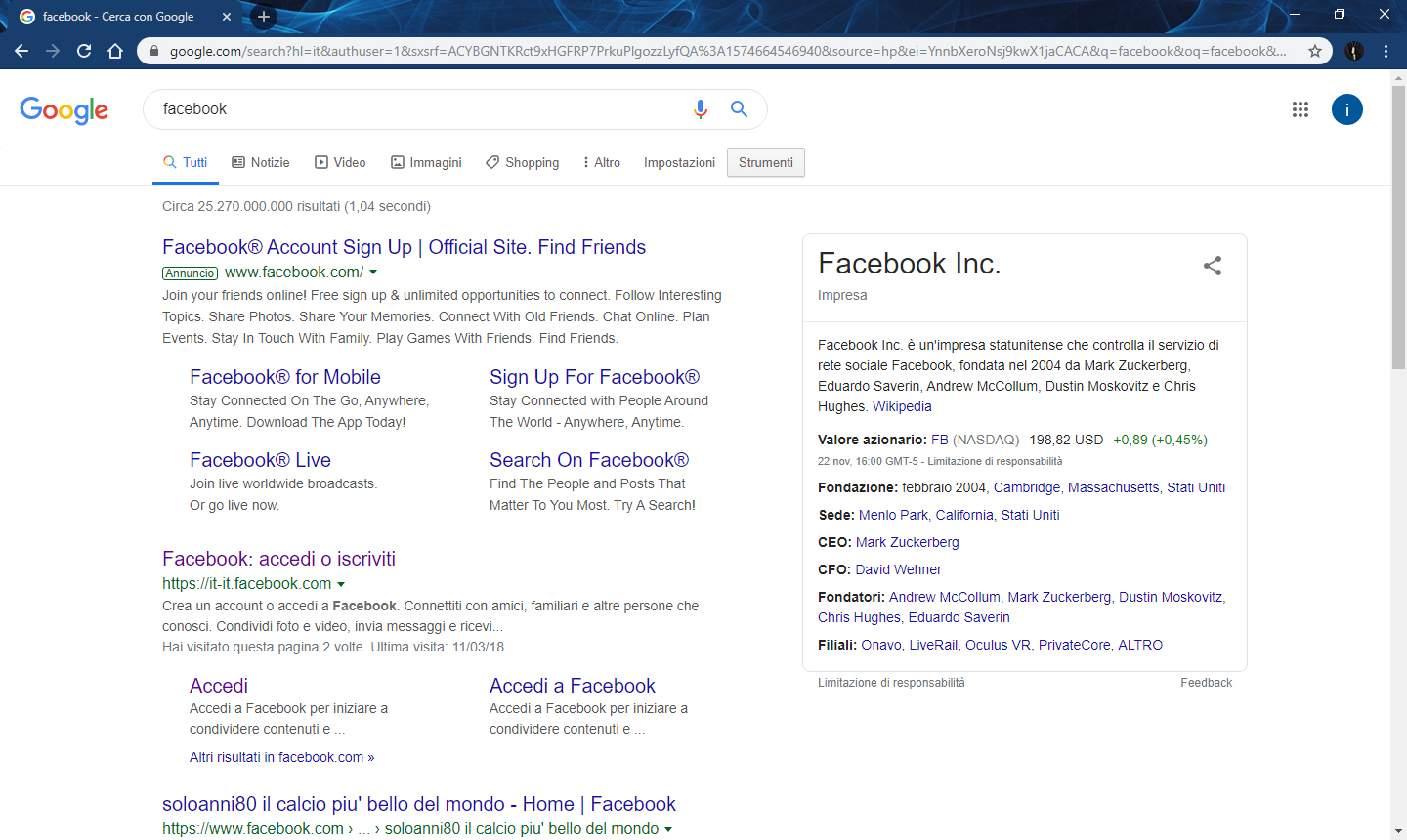1407x840 pixels.
Task: Click the address bar URL
Action: pyautogui.click(x=728, y=51)
